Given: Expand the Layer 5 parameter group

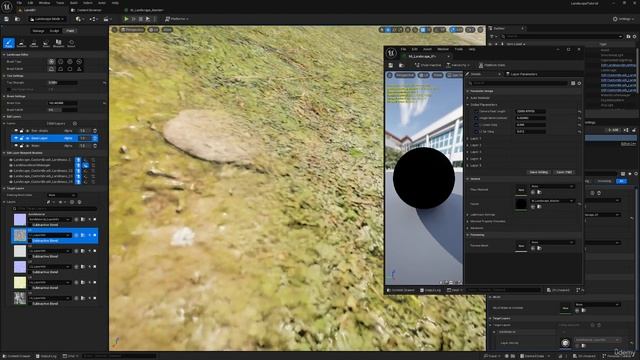Looking at the screenshot, I should point(468,165).
